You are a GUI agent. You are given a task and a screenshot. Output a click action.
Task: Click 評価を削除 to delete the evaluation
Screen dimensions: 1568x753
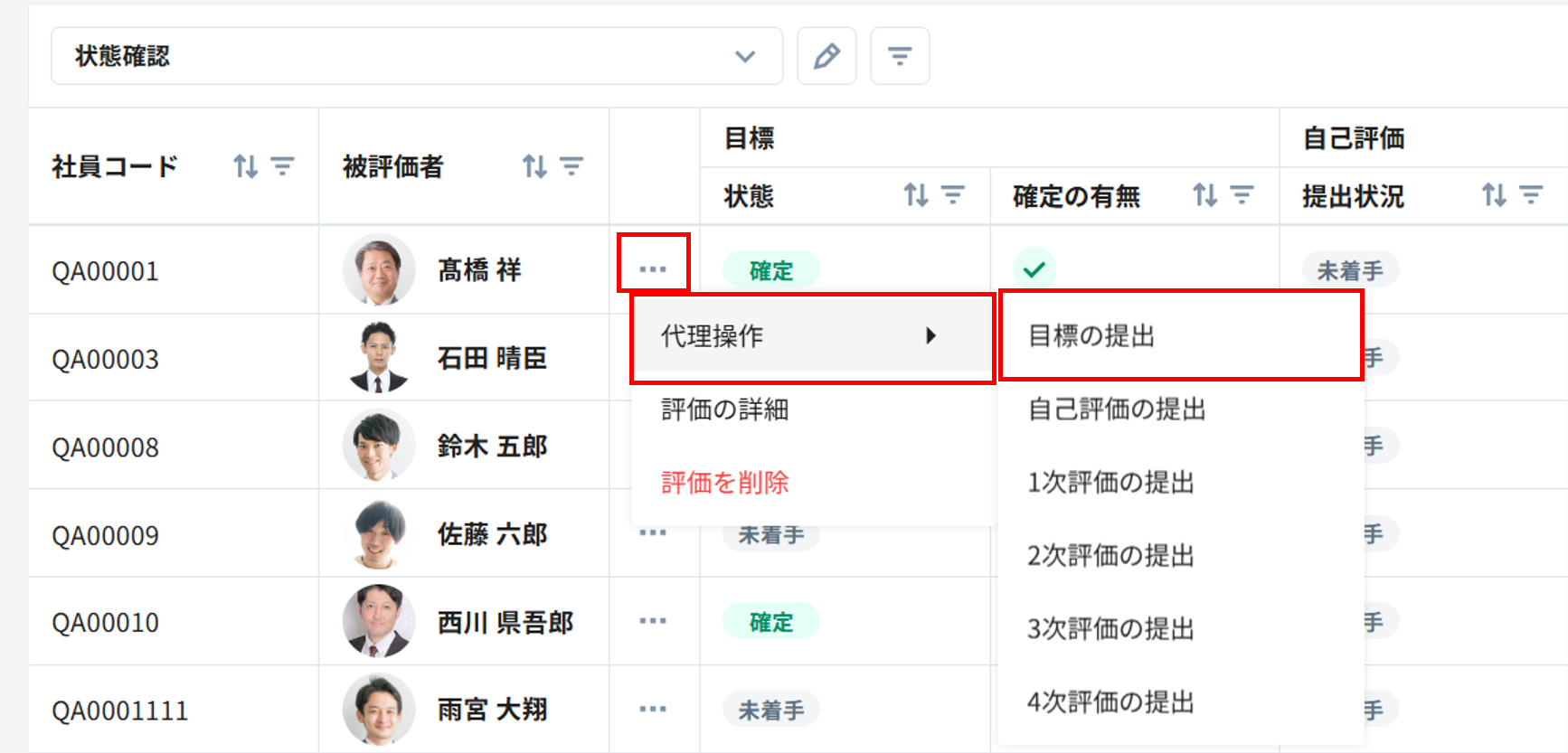coord(725,483)
